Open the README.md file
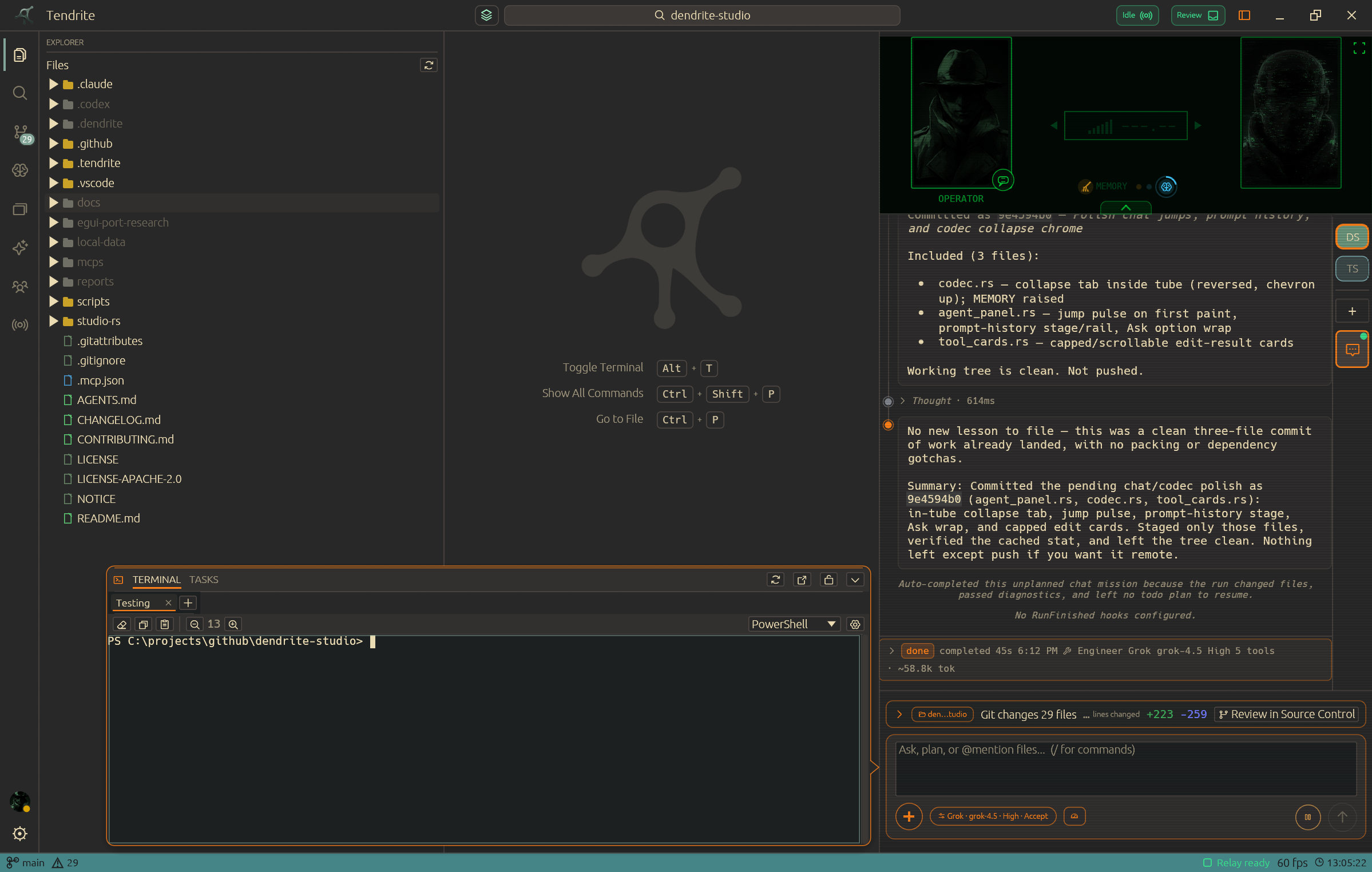Image resolution: width=1372 pixels, height=872 pixels. point(108,518)
